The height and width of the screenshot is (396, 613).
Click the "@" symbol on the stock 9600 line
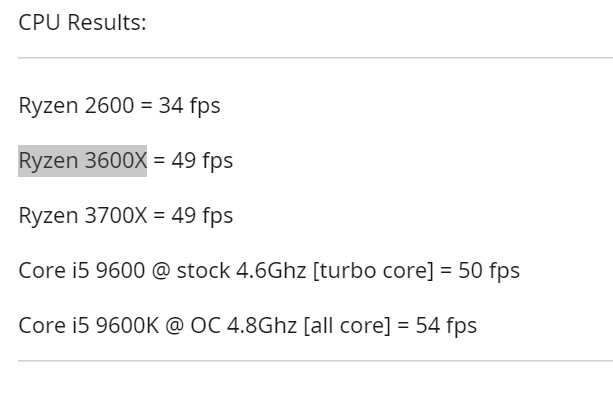click(x=161, y=271)
